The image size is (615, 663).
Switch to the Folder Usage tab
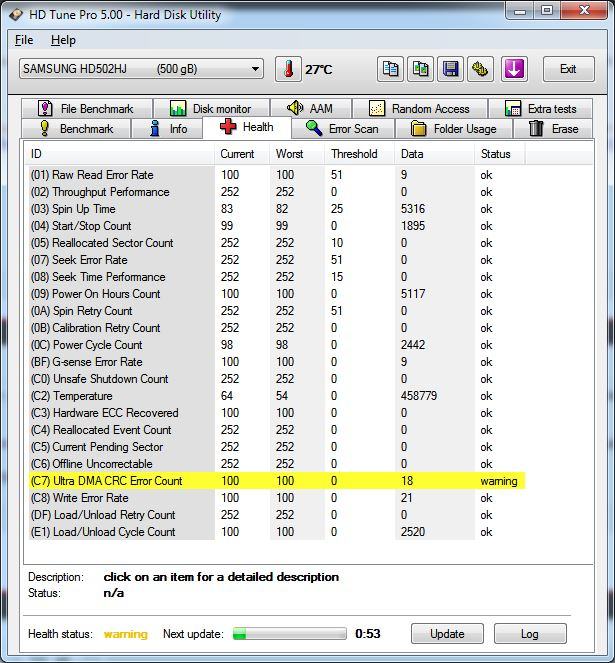(454, 129)
